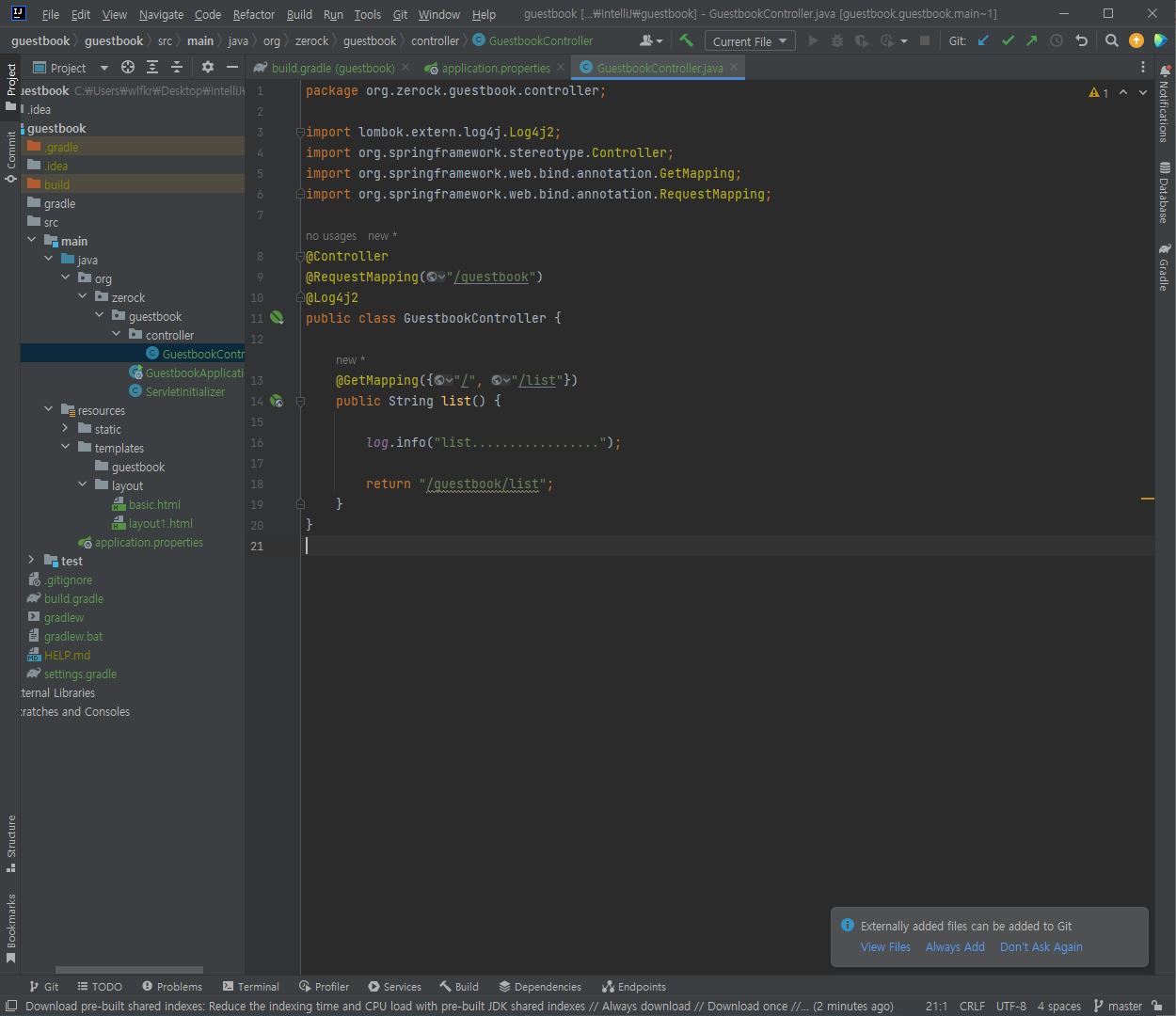Screen dimensions: 1176x1016
Task: Collapse the resources folder
Action: pos(49,410)
